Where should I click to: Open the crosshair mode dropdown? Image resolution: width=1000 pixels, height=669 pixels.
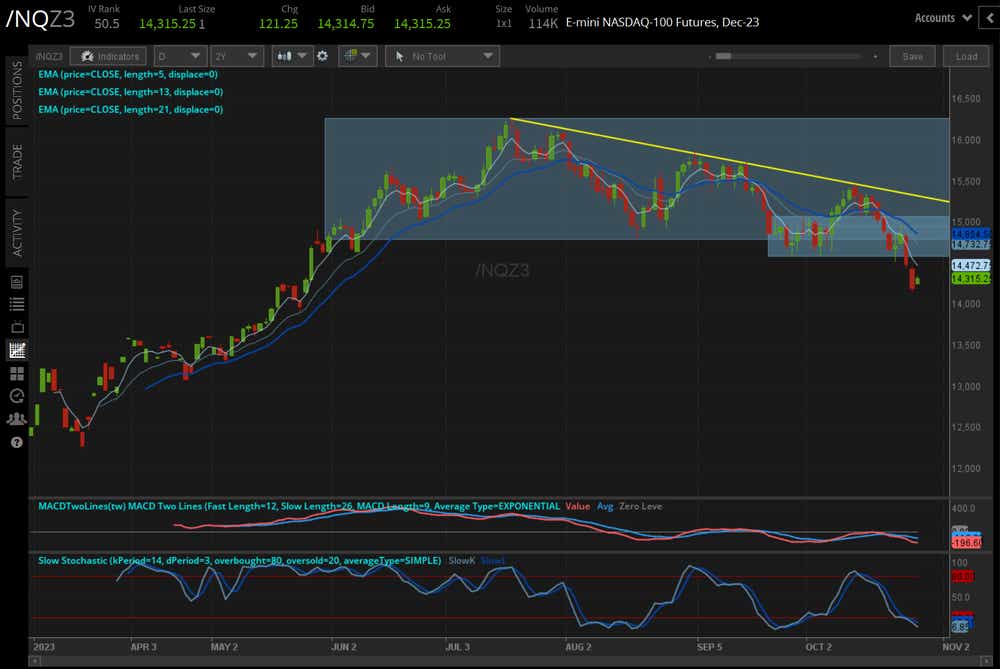pos(357,56)
